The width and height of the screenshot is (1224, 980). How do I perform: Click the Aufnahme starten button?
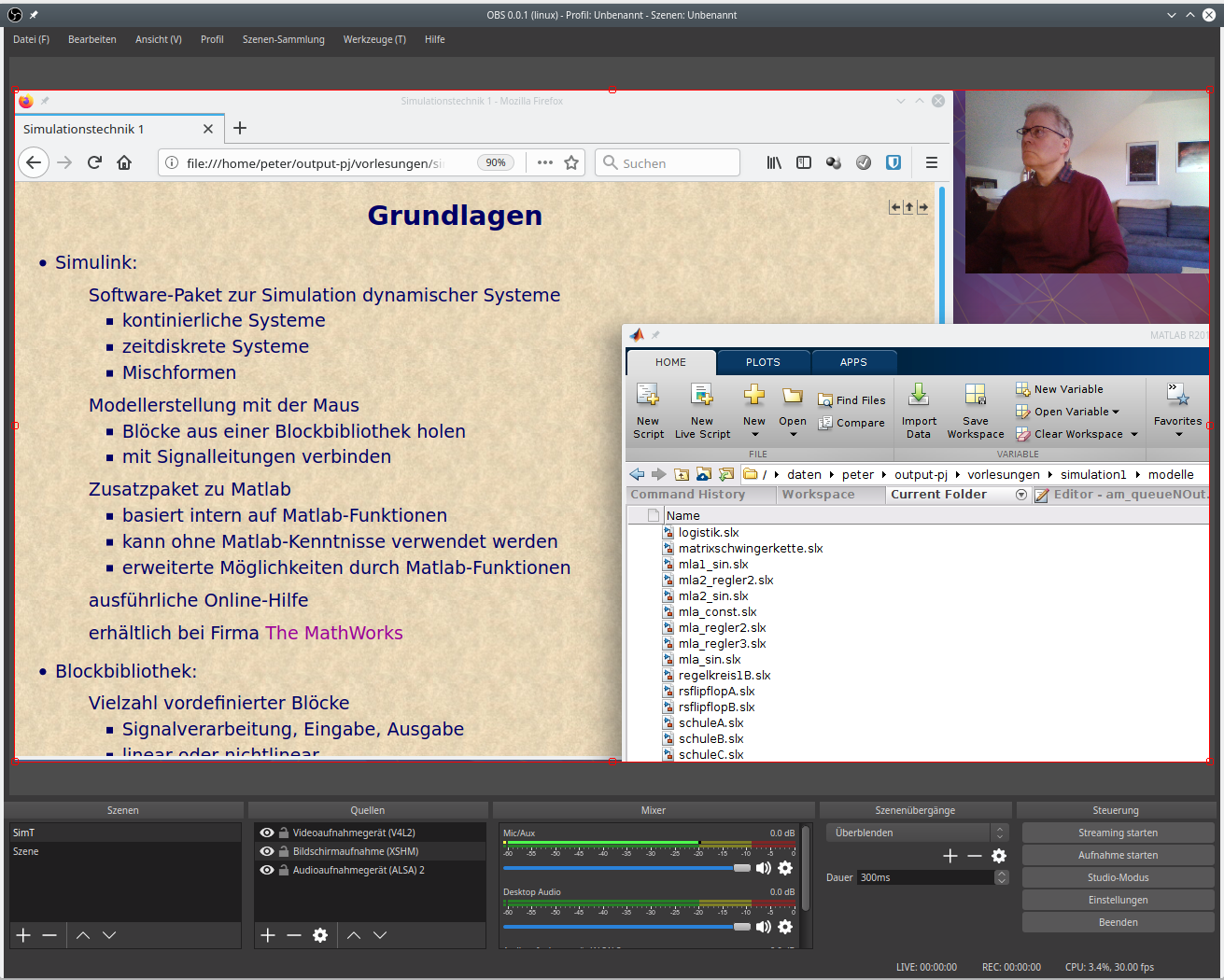pyautogui.click(x=1118, y=855)
